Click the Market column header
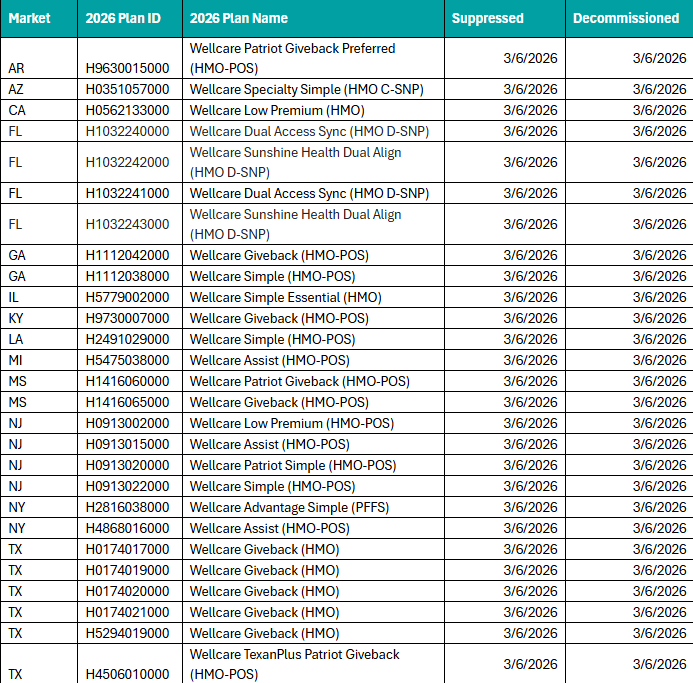Image resolution: width=693 pixels, height=683 pixels. (29, 18)
